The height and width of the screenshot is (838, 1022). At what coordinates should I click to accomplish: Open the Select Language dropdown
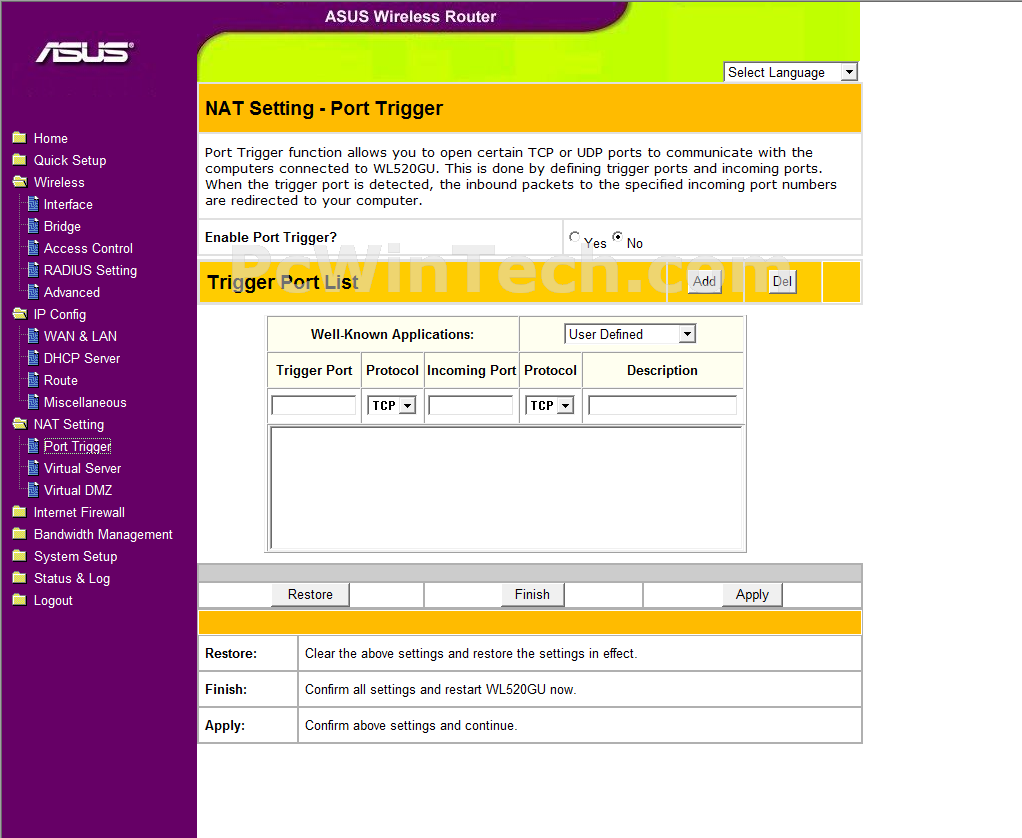[790, 72]
